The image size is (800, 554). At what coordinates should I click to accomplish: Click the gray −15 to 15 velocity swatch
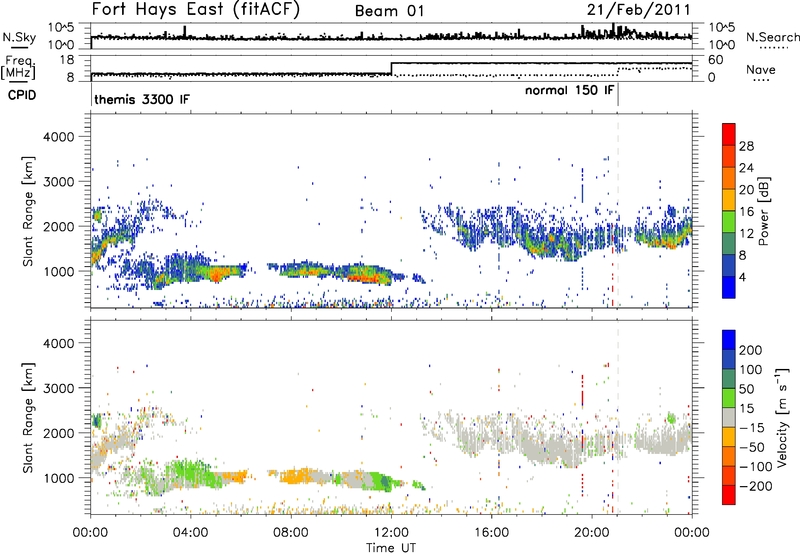(x=729, y=417)
